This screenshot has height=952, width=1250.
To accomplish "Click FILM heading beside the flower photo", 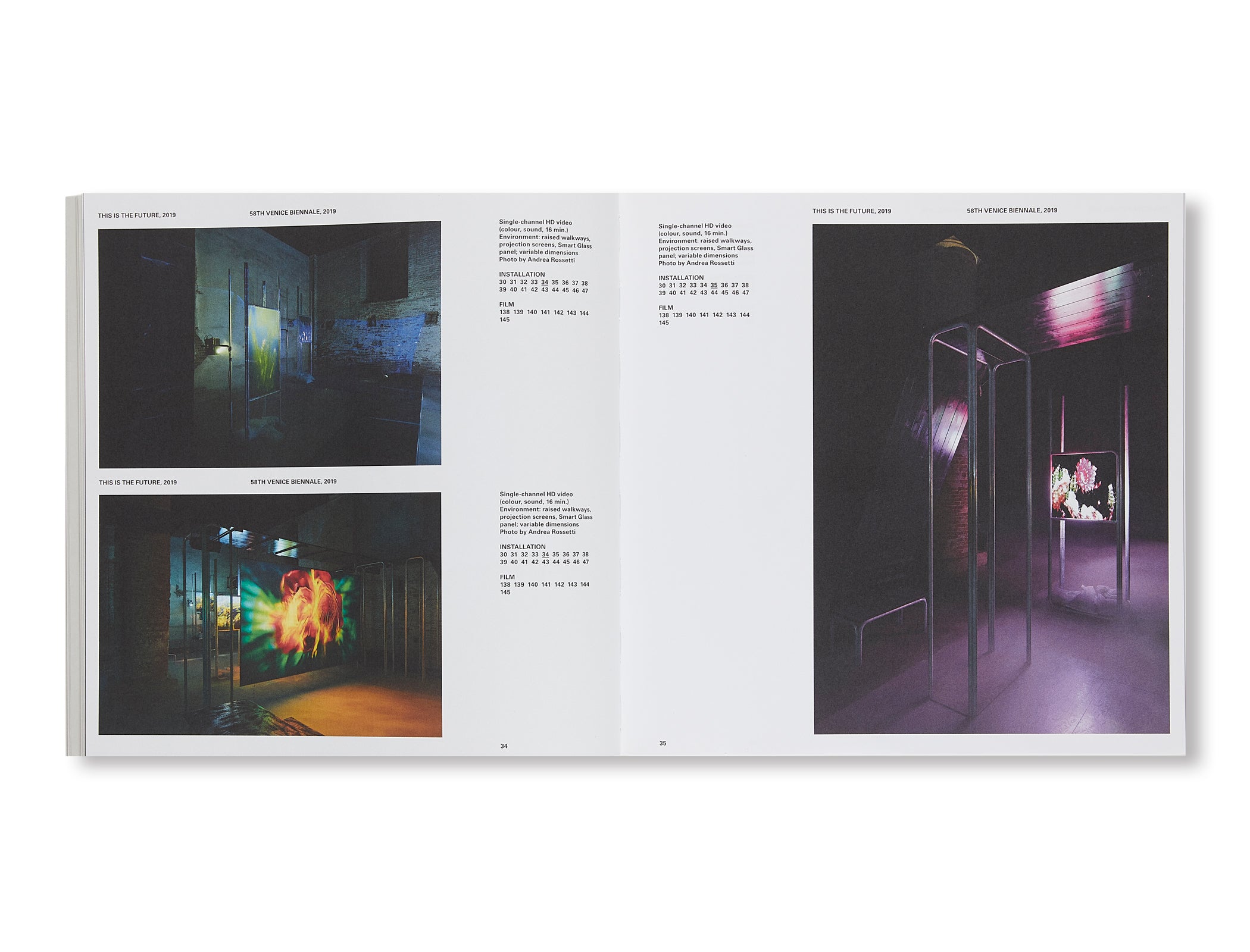I will [507, 577].
